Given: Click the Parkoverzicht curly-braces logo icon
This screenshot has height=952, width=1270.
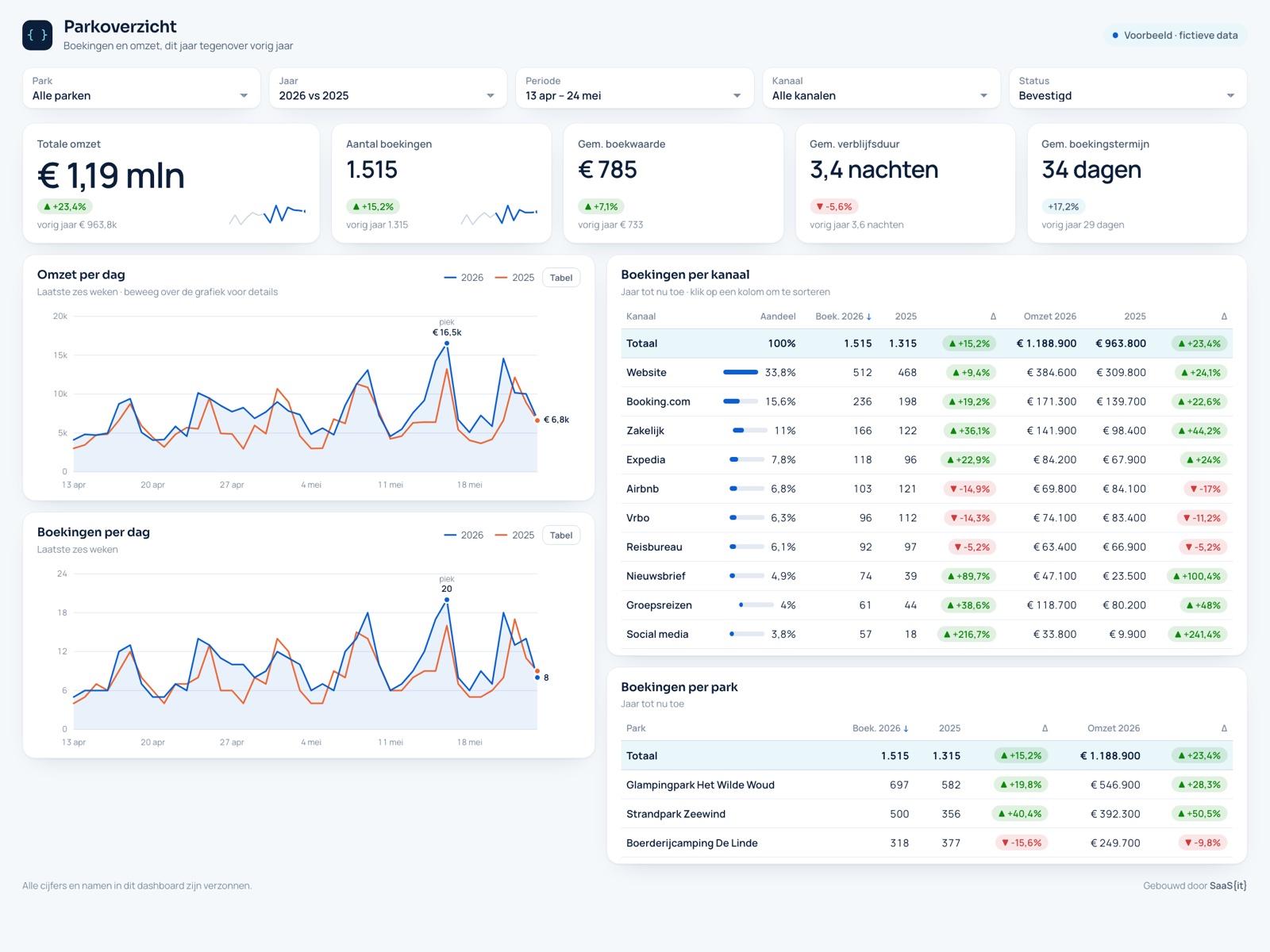Looking at the screenshot, I should [x=37, y=35].
